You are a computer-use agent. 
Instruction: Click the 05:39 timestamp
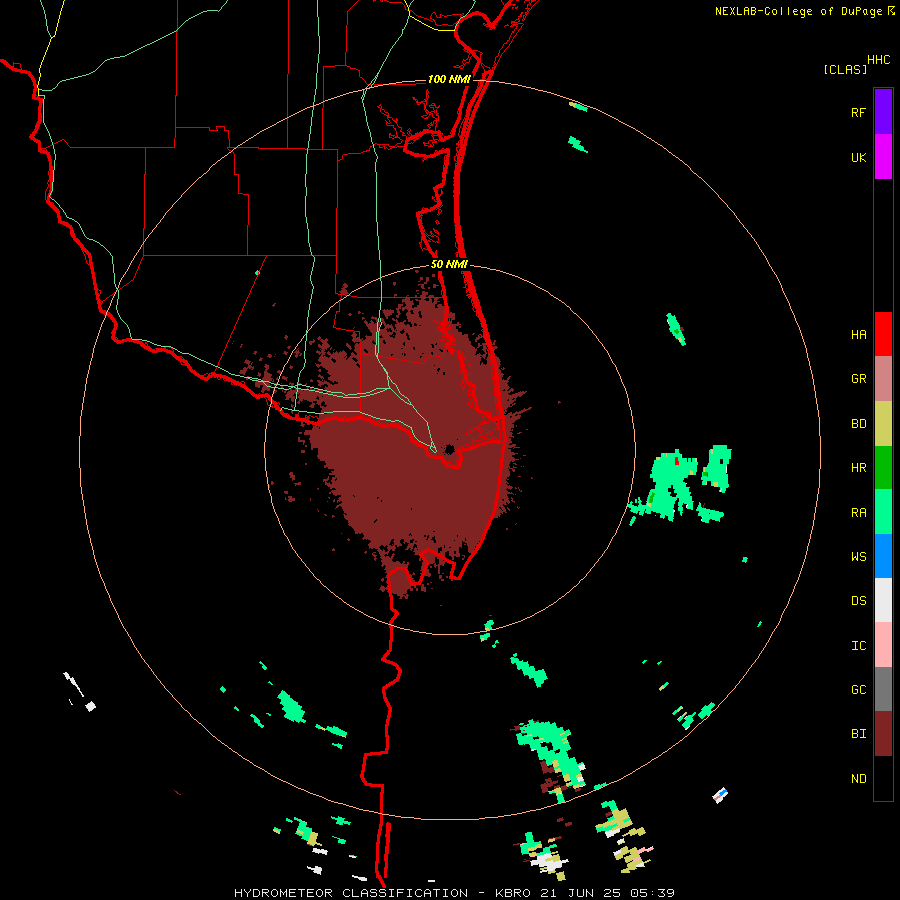652,893
